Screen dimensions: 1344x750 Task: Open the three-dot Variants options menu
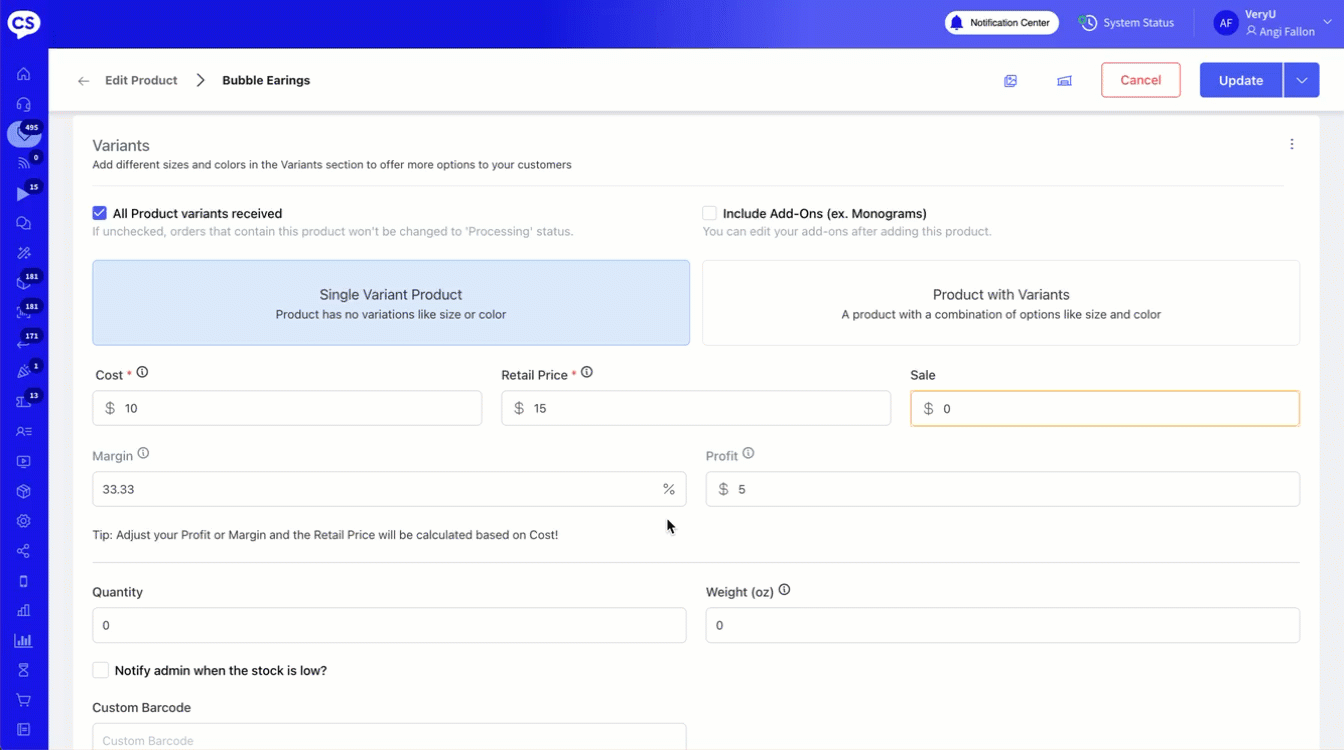[1292, 144]
